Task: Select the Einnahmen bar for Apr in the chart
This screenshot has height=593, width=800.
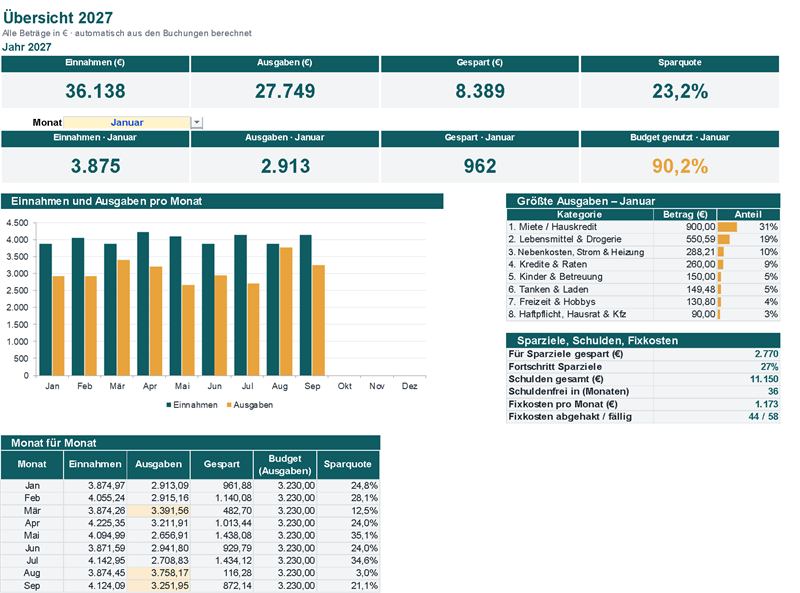Action: pyautogui.click(x=143, y=304)
